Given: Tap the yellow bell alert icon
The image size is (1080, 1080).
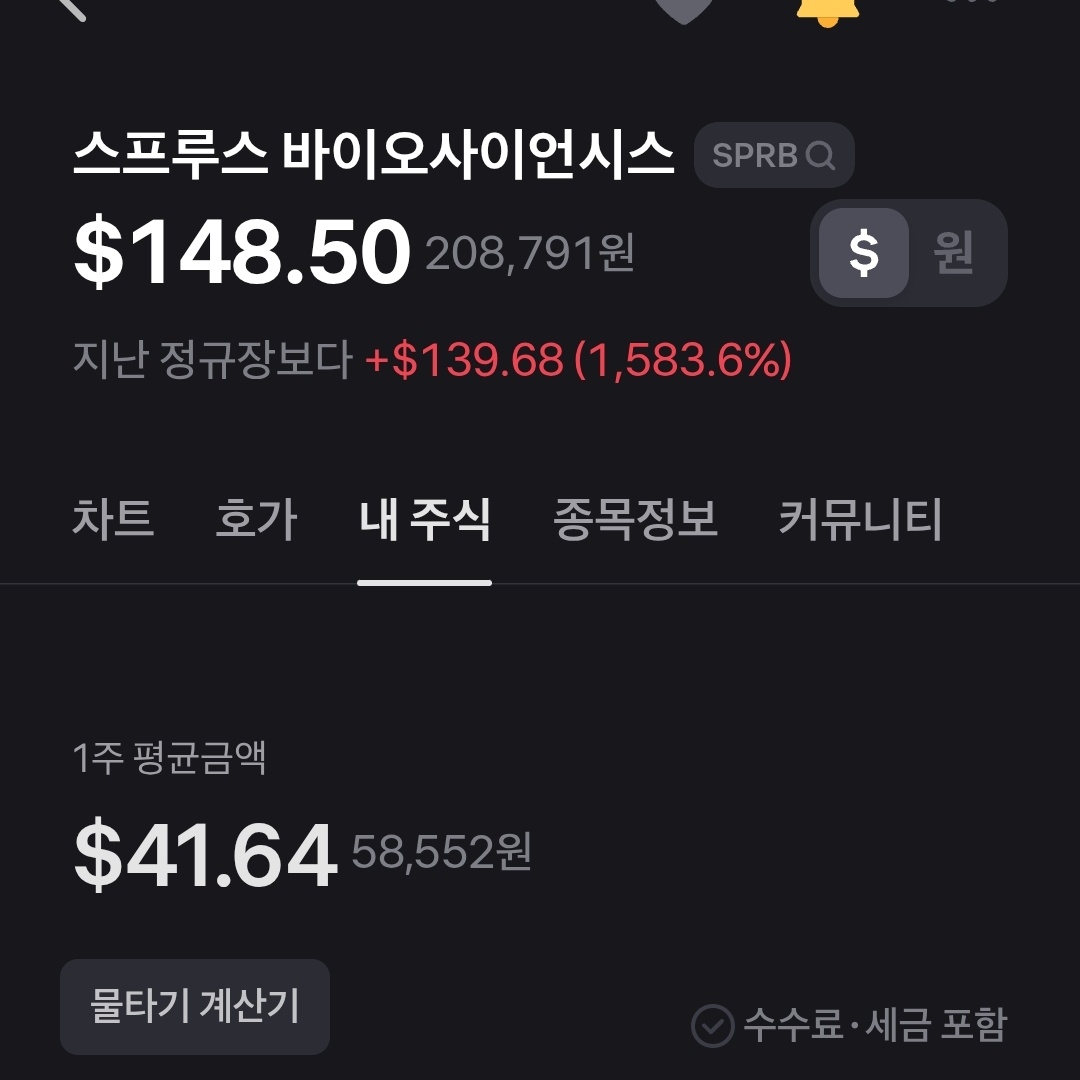Looking at the screenshot, I should point(827,10).
